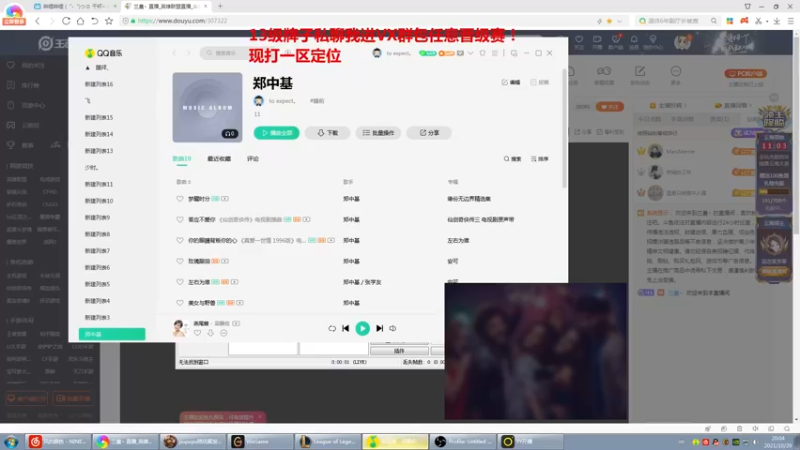
Task: Toggle heart on the 真爱一世情 song row
Action: [x=180, y=240]
